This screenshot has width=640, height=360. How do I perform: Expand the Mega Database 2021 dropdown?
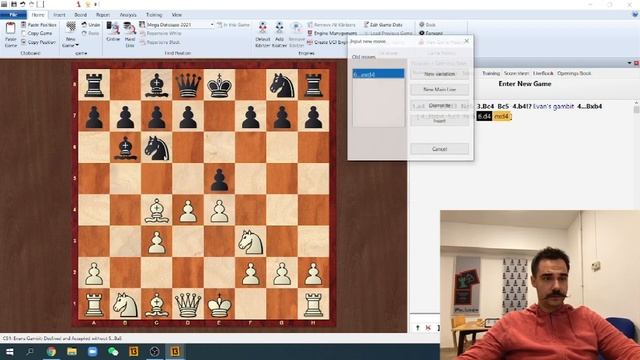point(212,25)
